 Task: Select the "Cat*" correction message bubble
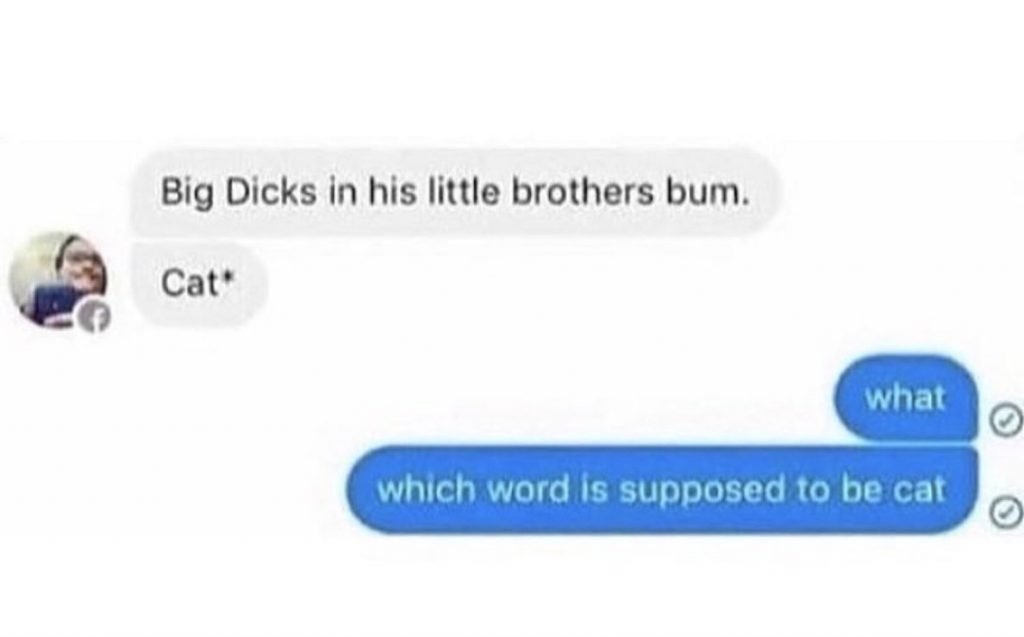point(199,284)
